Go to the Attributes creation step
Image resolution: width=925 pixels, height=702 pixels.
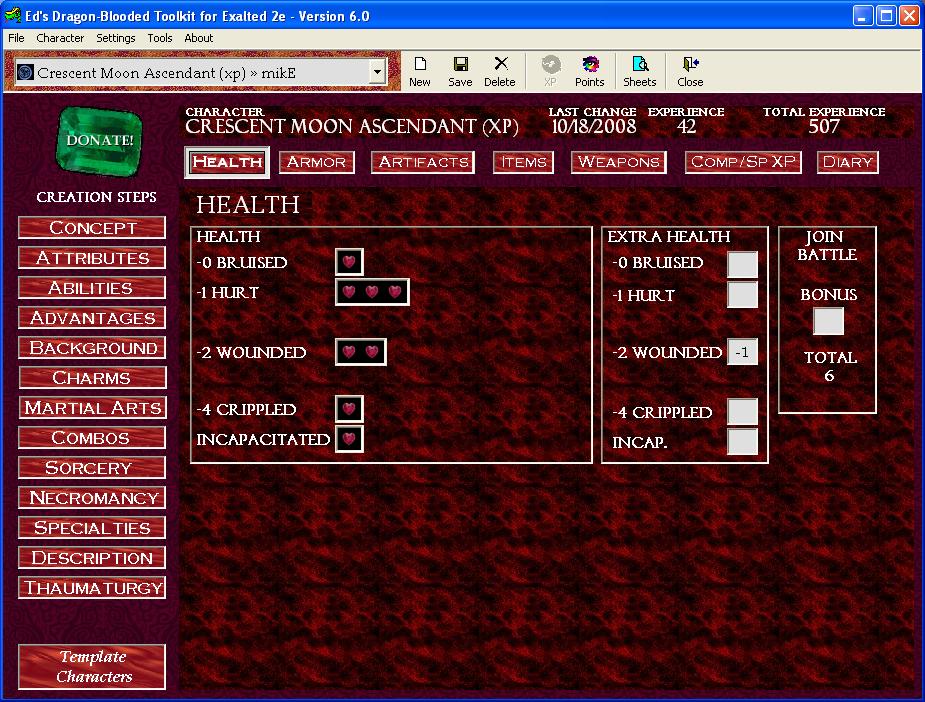click(92, 258)
